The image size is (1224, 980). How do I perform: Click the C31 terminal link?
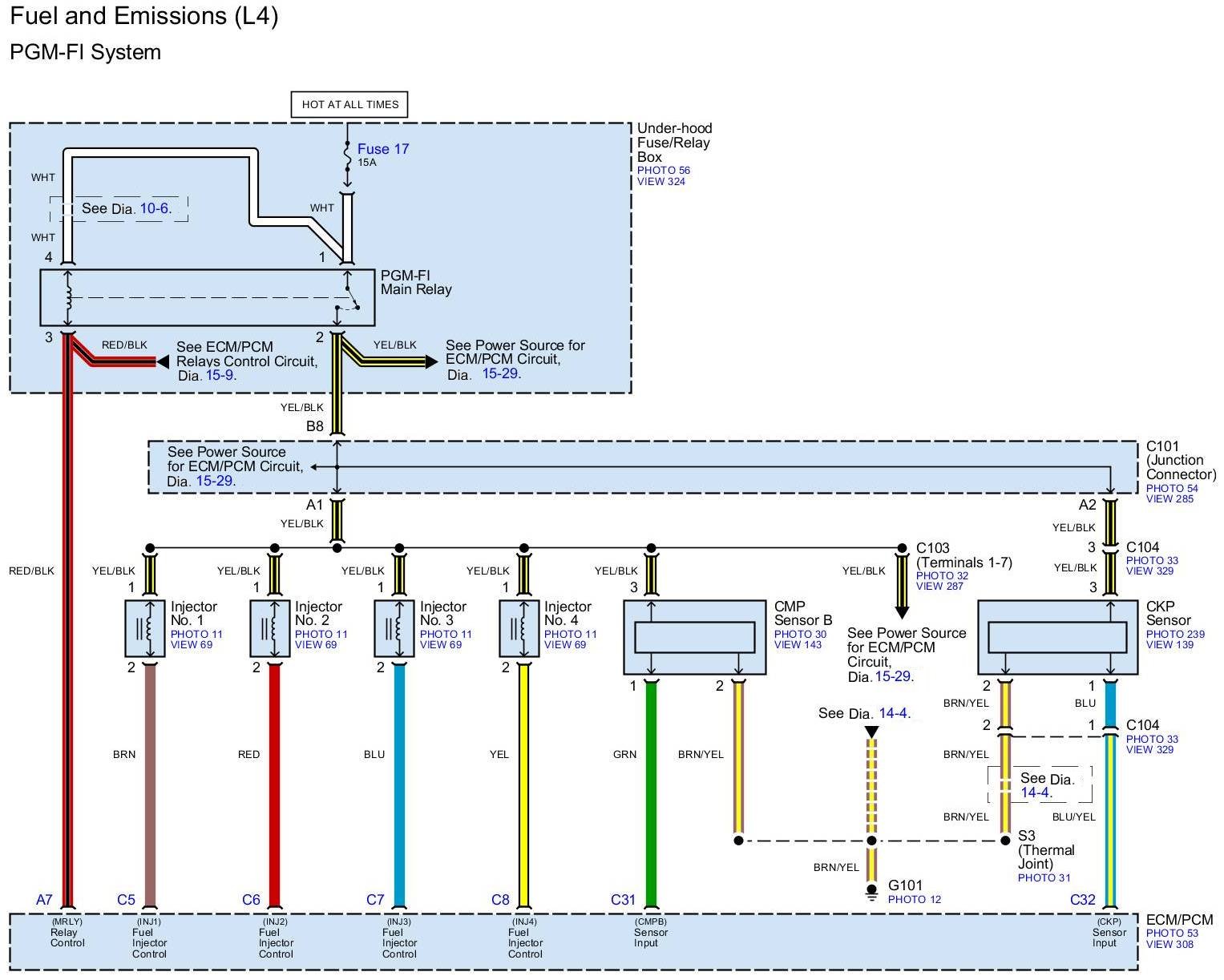pyautogui.click(x=623, y=900)
